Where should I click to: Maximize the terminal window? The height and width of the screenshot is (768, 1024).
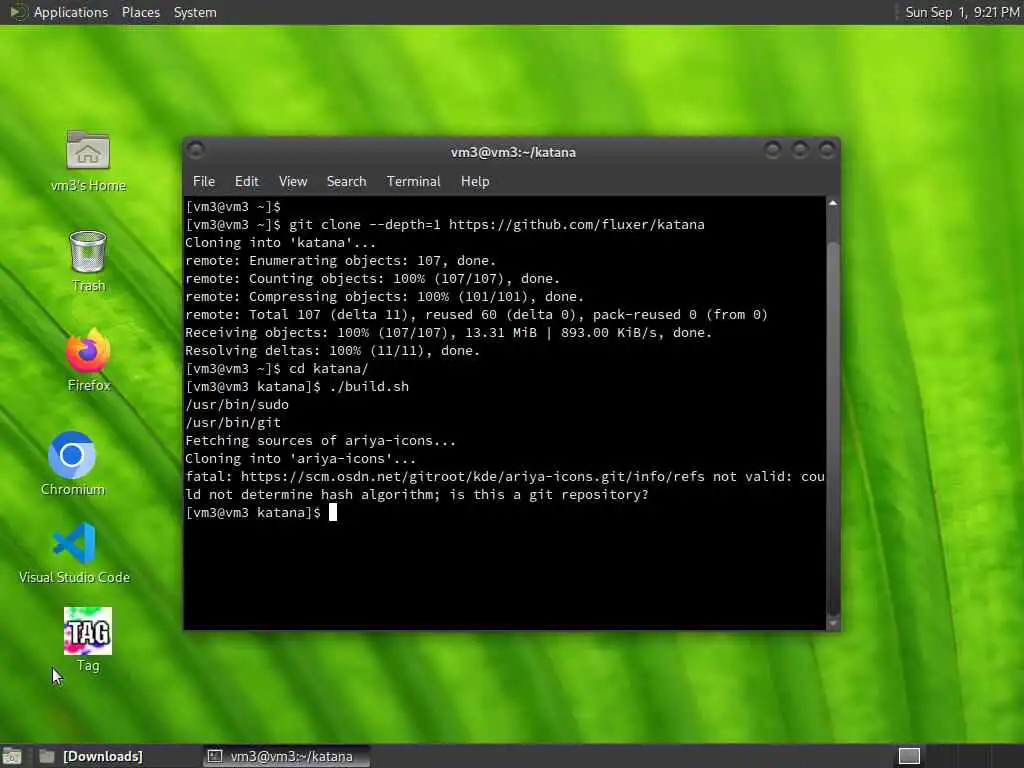[x=800, y=151]
